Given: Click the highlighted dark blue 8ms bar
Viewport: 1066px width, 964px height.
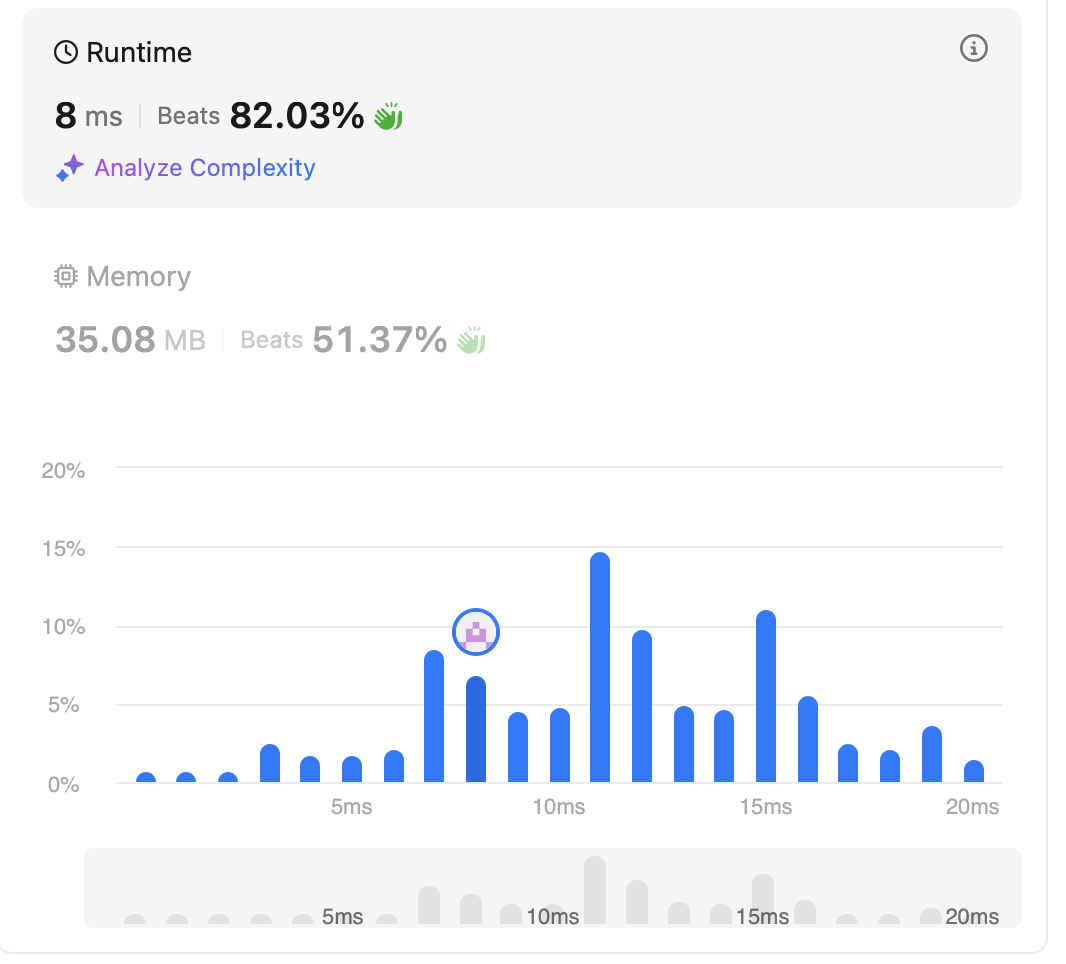Looking at the screenshot, I should coord(476,730).
